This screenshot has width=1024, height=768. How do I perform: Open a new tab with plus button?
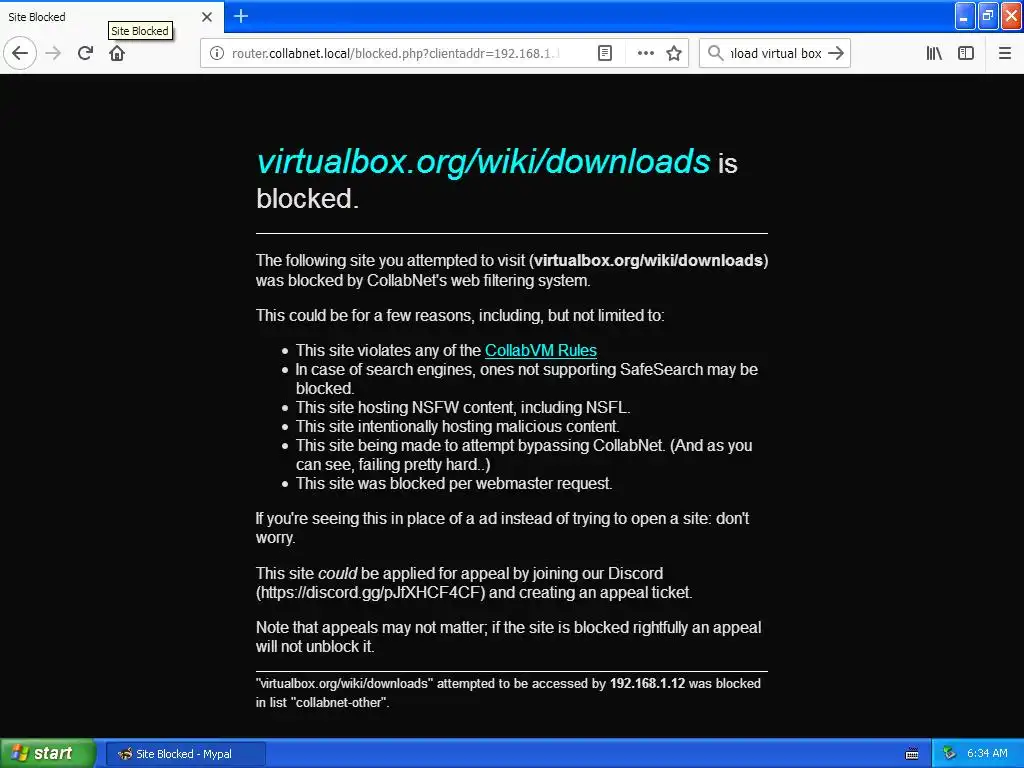click(241, 16)
